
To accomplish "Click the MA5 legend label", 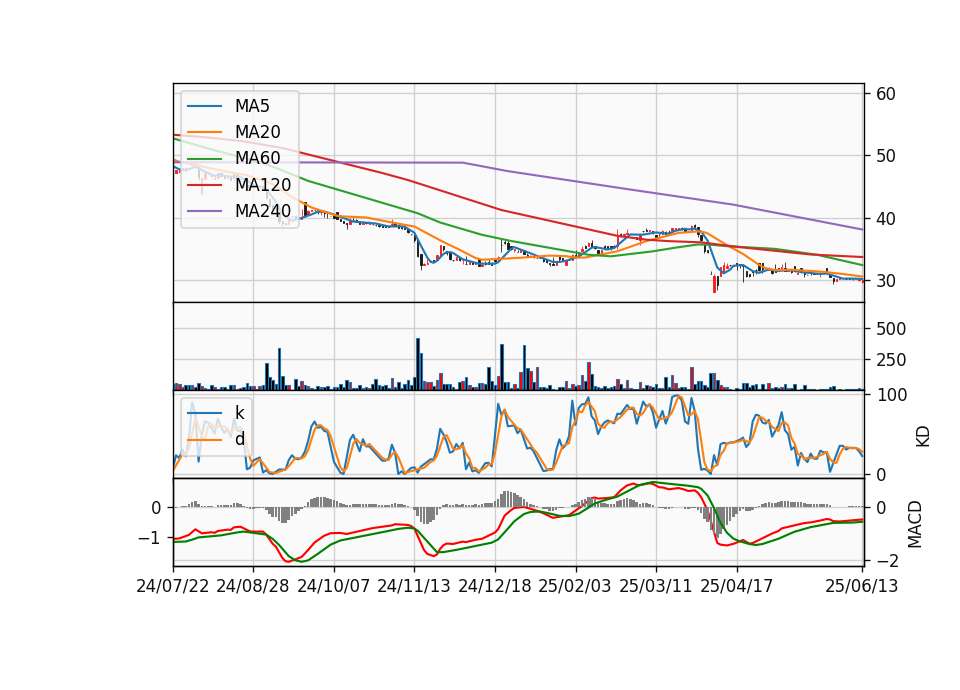I will (252, 106).
